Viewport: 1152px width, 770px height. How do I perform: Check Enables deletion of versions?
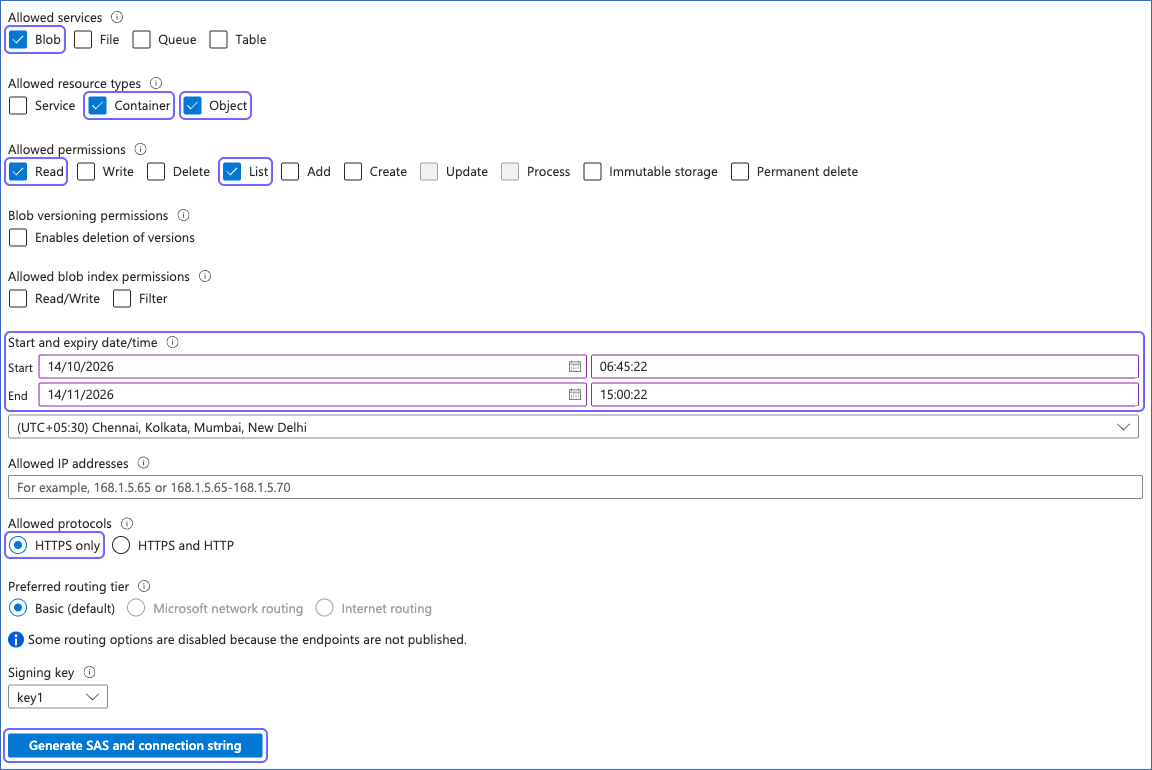click(18, 238)
